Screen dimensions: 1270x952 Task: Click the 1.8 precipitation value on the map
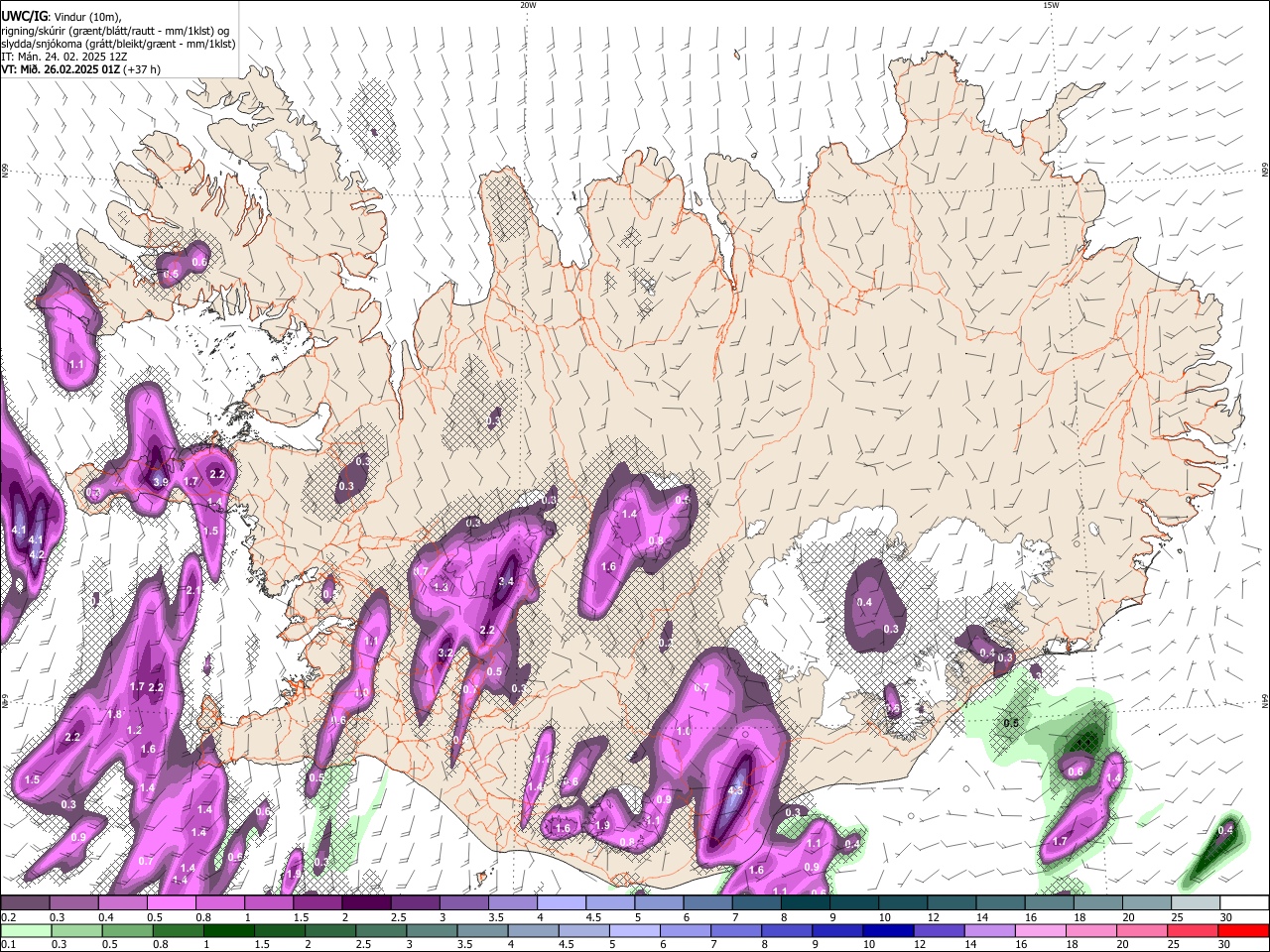pos(114,715)
